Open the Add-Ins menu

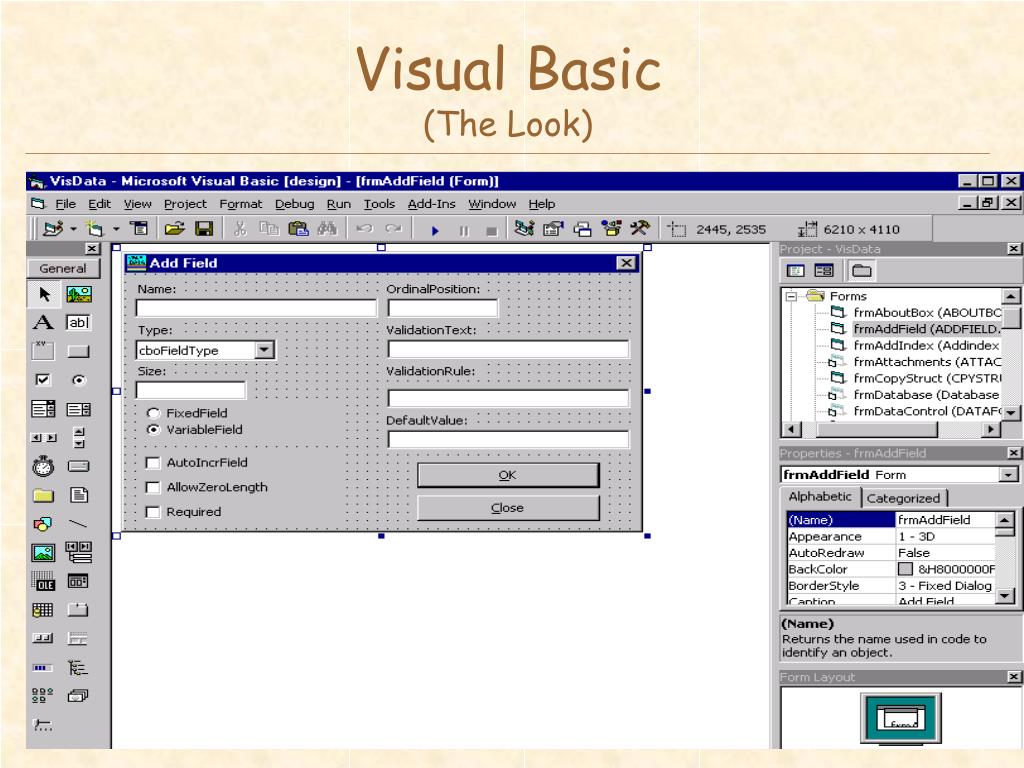click(431, 204)
